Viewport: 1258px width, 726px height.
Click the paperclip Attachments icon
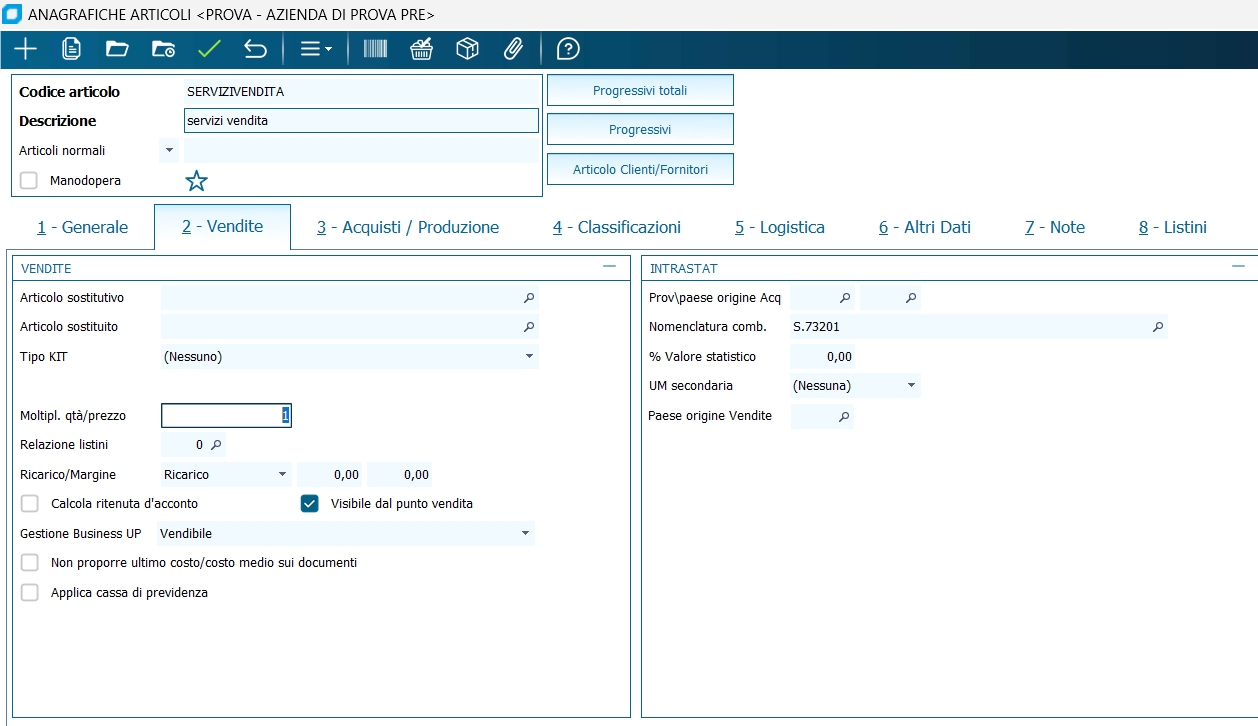coord(513,49)
